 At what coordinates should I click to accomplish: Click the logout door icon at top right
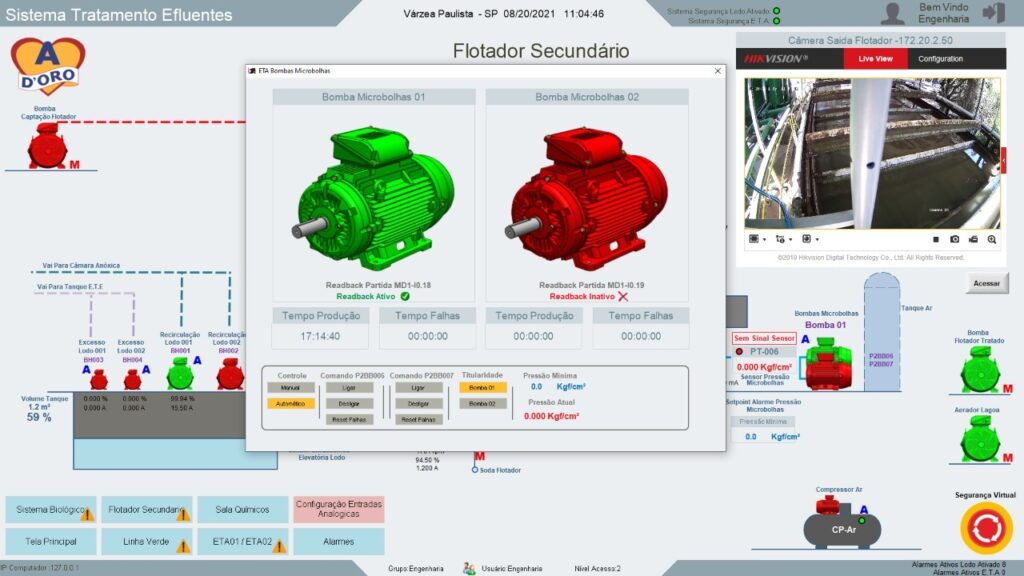pos(993,12)
